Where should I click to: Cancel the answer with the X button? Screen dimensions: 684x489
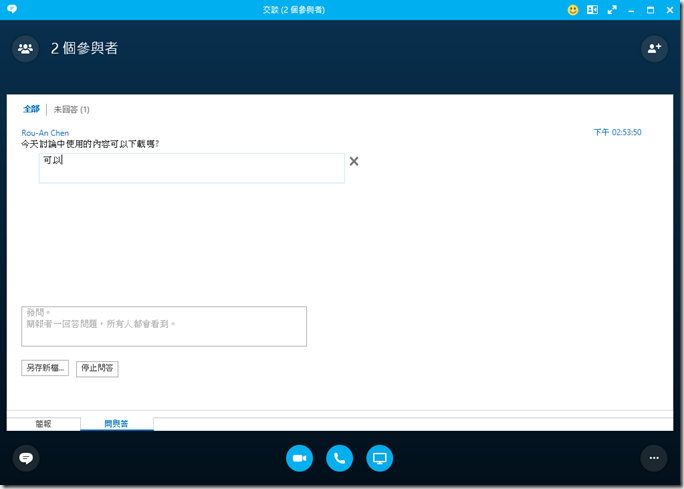point(354,161)
